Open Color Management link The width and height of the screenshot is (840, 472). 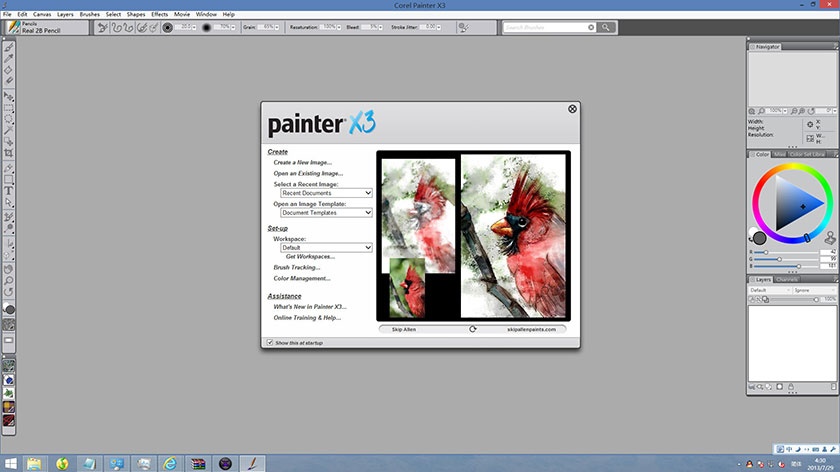[302, 279]
